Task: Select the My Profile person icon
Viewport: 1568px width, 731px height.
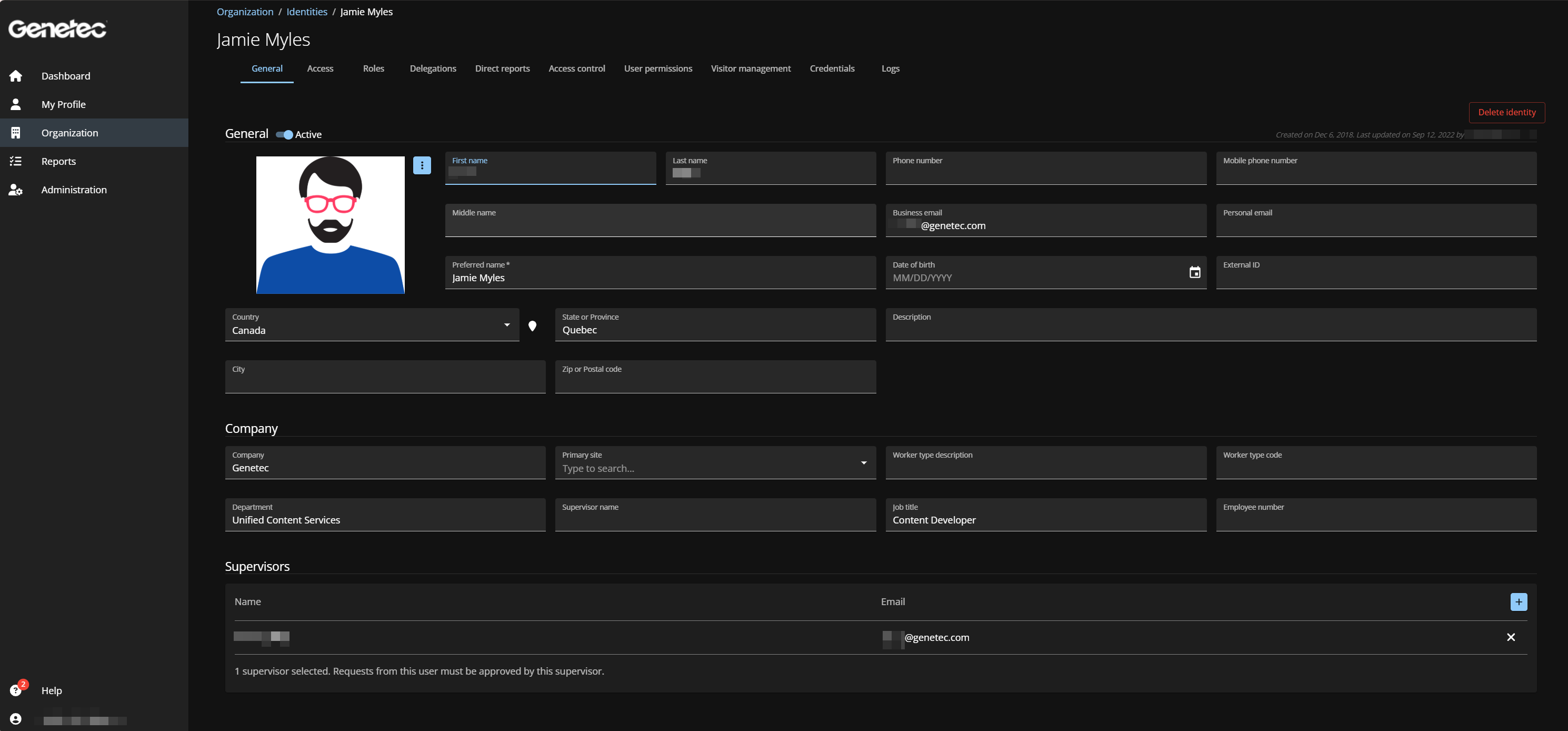Action: 15,104
